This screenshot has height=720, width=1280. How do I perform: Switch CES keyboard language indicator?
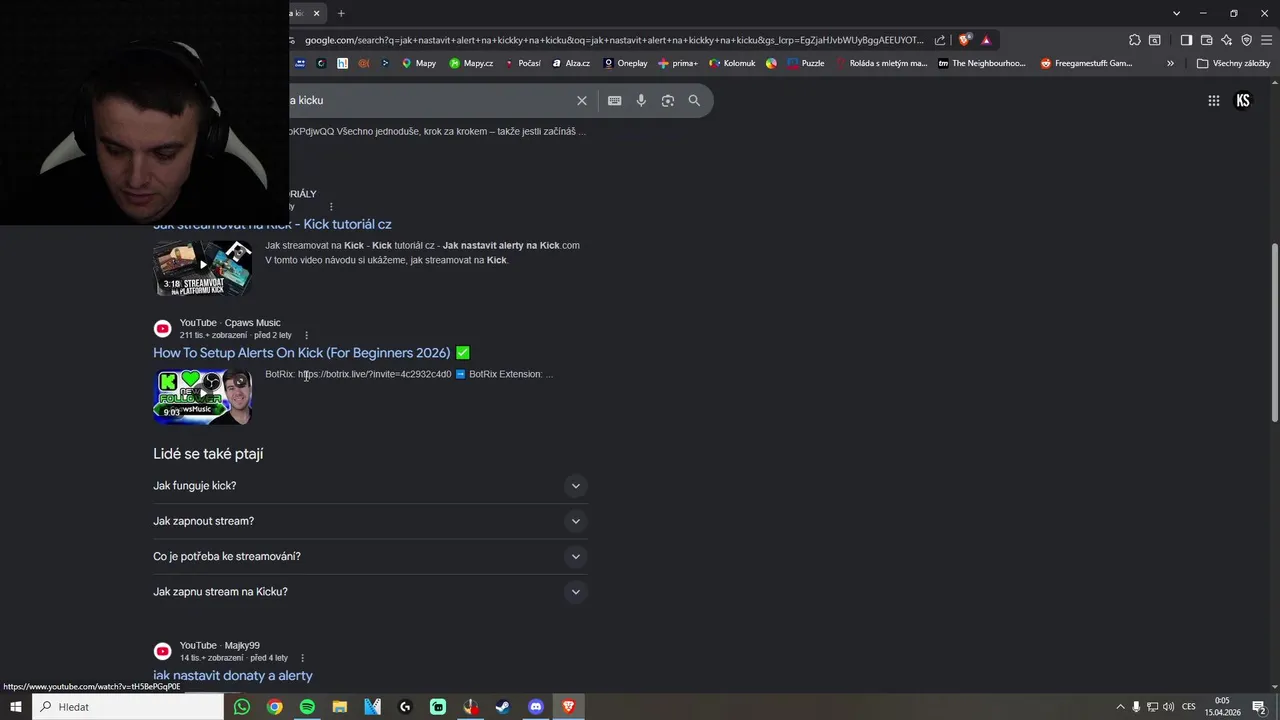tap(1189, 707)
